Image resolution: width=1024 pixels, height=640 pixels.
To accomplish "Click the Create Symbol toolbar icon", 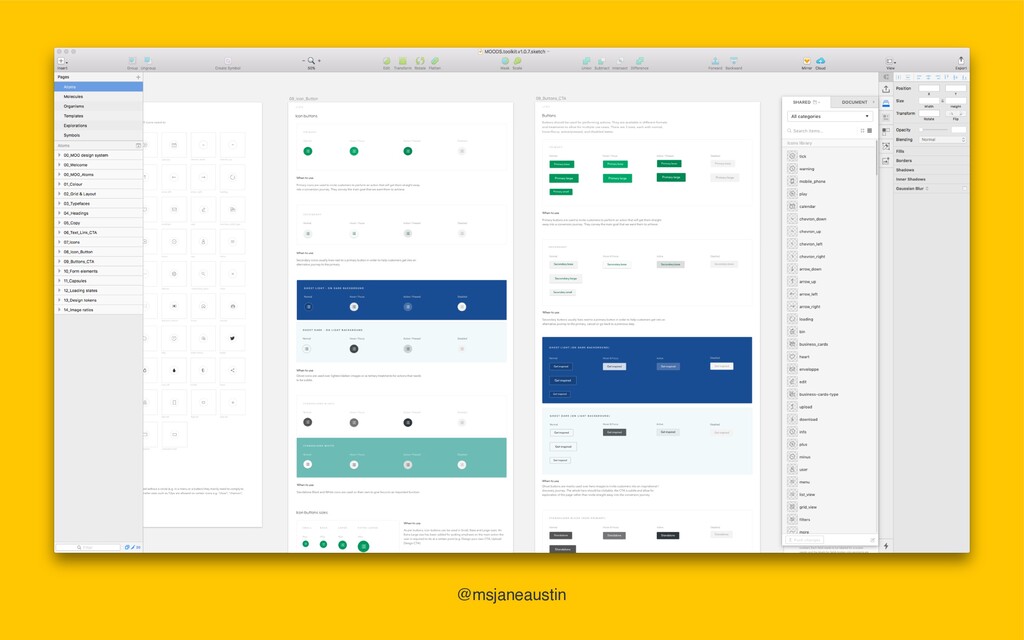I will [x=228, y=62].
